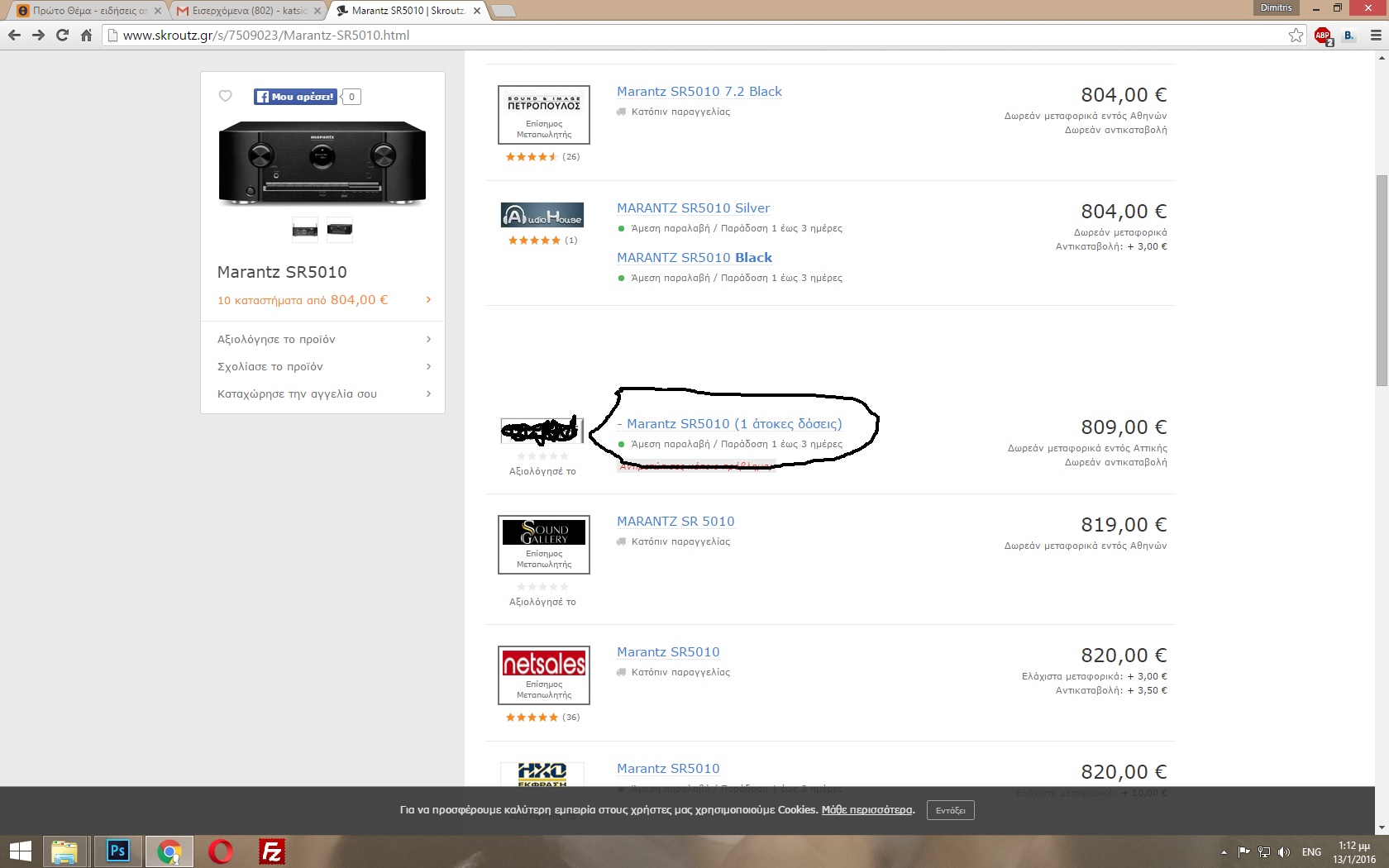Open MARANTZ SR5010 Black listing
1389x868 pixels.
[x=694, y=258]
